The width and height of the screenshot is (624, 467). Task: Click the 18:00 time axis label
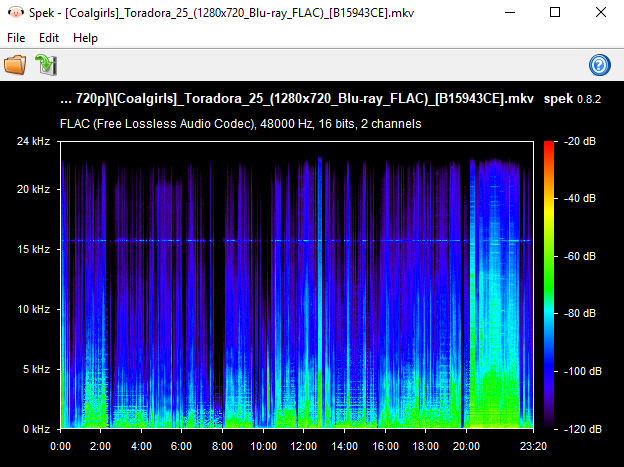[x=425, y=446]
